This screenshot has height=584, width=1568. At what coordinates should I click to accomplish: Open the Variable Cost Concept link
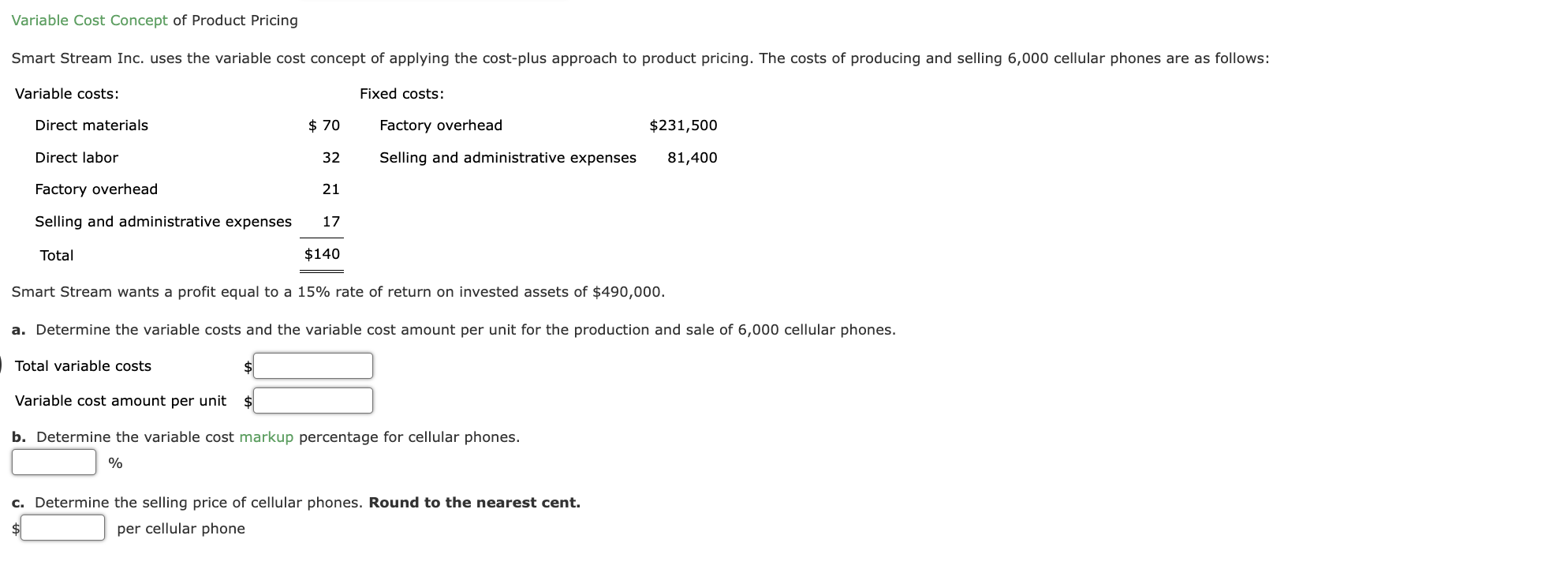click(88, 20)
